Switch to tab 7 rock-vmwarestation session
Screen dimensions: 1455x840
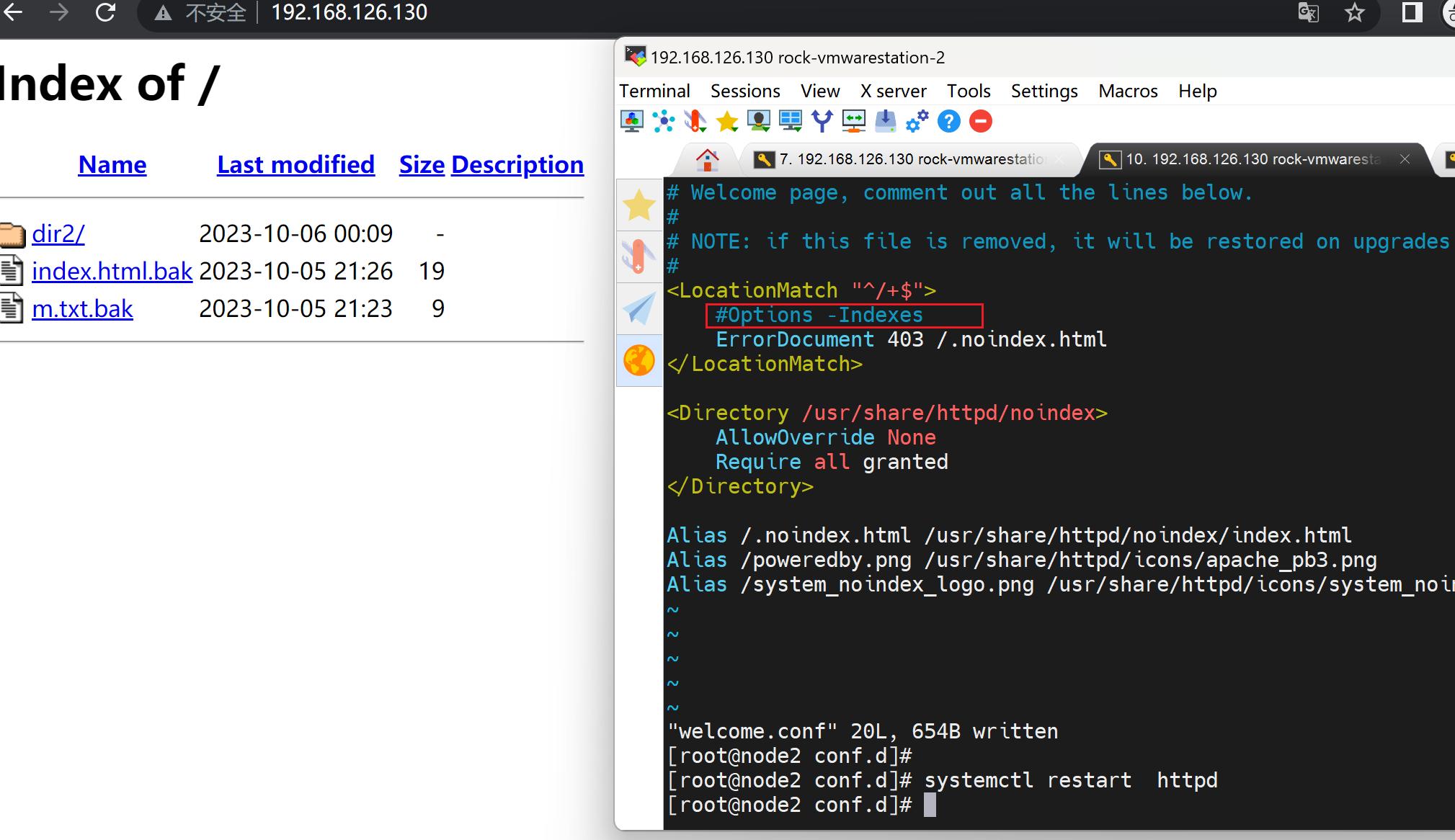[909, 159]
